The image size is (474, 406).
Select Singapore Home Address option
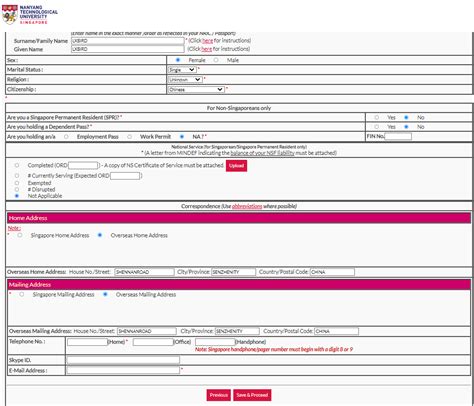pos(20,235)
